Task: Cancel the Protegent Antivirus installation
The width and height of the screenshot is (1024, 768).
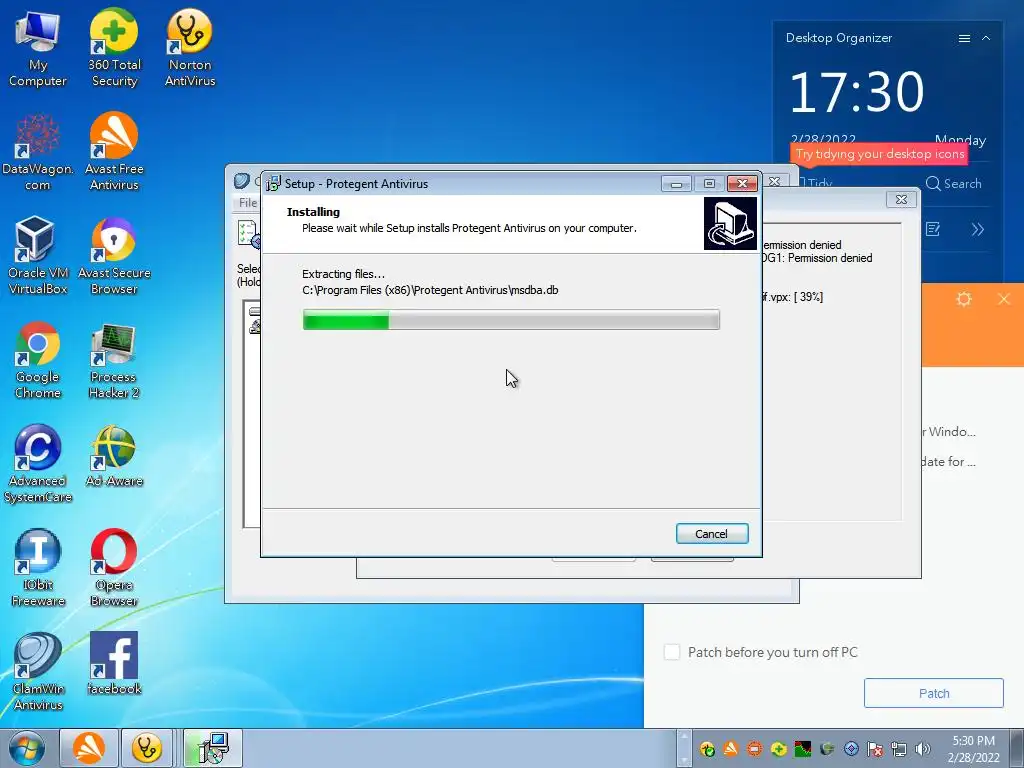Action: click(x=711, y=534)
